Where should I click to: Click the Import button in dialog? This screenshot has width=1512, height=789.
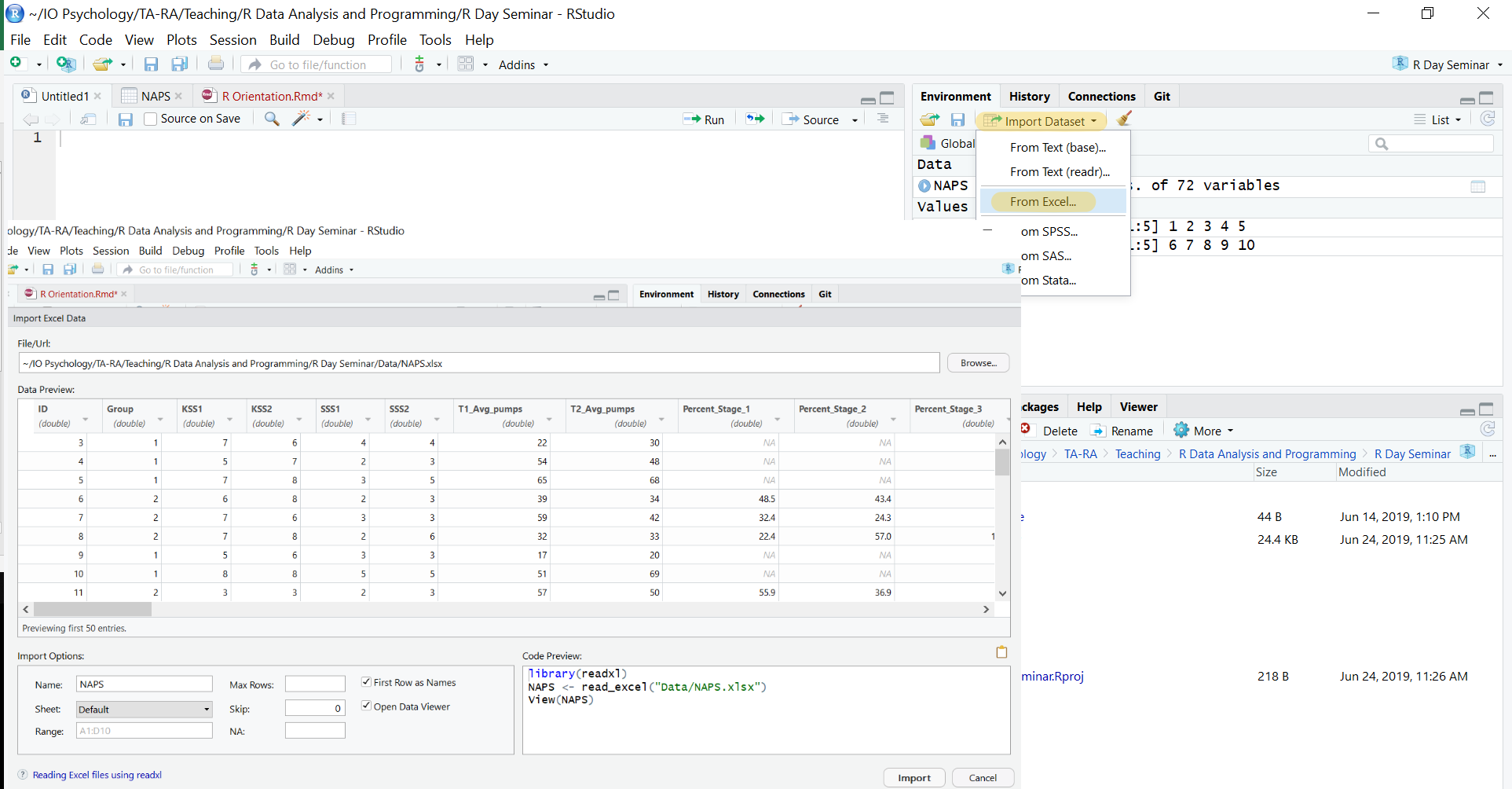click(x=914, y=778)
